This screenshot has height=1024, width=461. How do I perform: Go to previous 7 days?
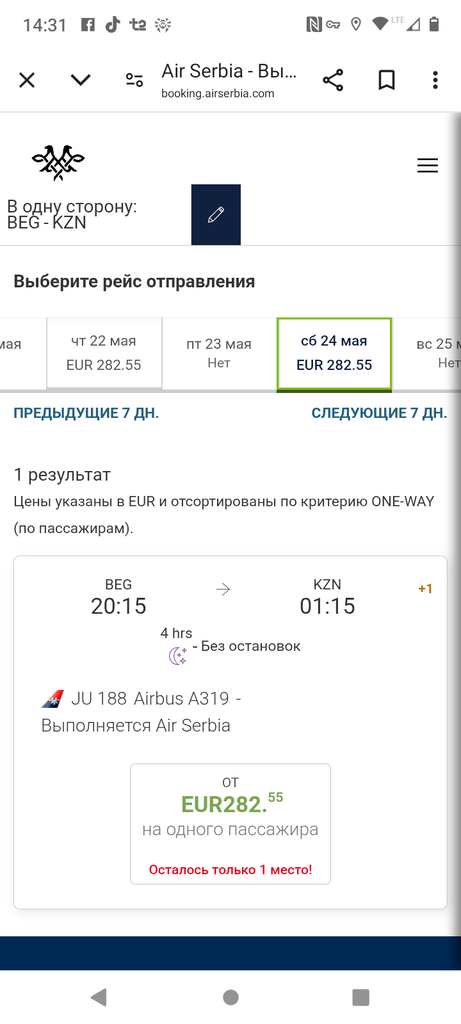86,413
